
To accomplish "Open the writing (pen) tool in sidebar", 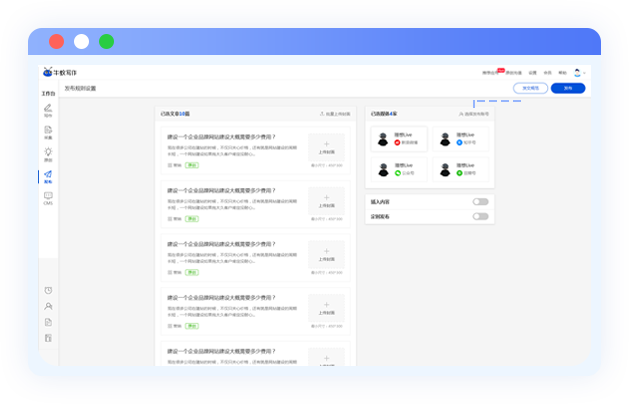I will pos(48,108).
